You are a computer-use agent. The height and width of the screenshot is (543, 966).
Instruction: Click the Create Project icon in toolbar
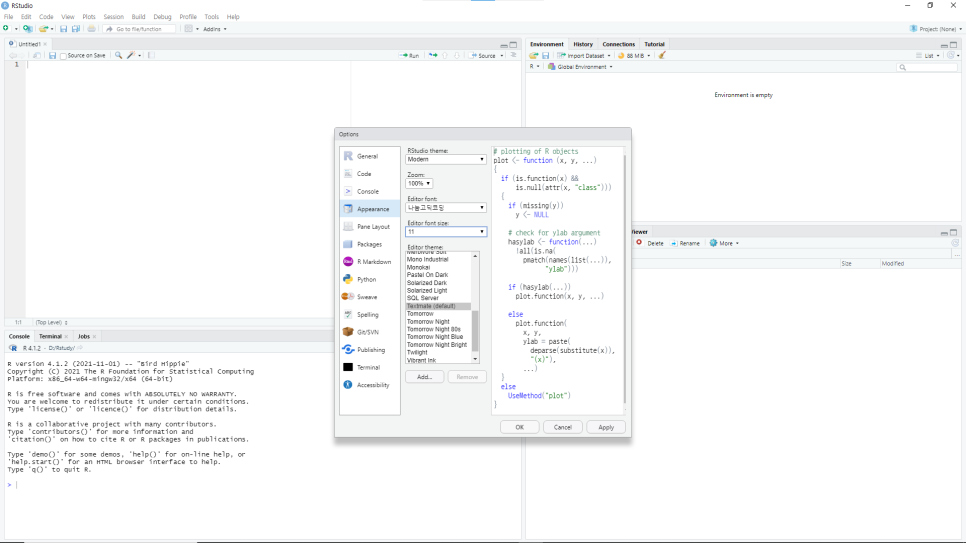(28, 29)
